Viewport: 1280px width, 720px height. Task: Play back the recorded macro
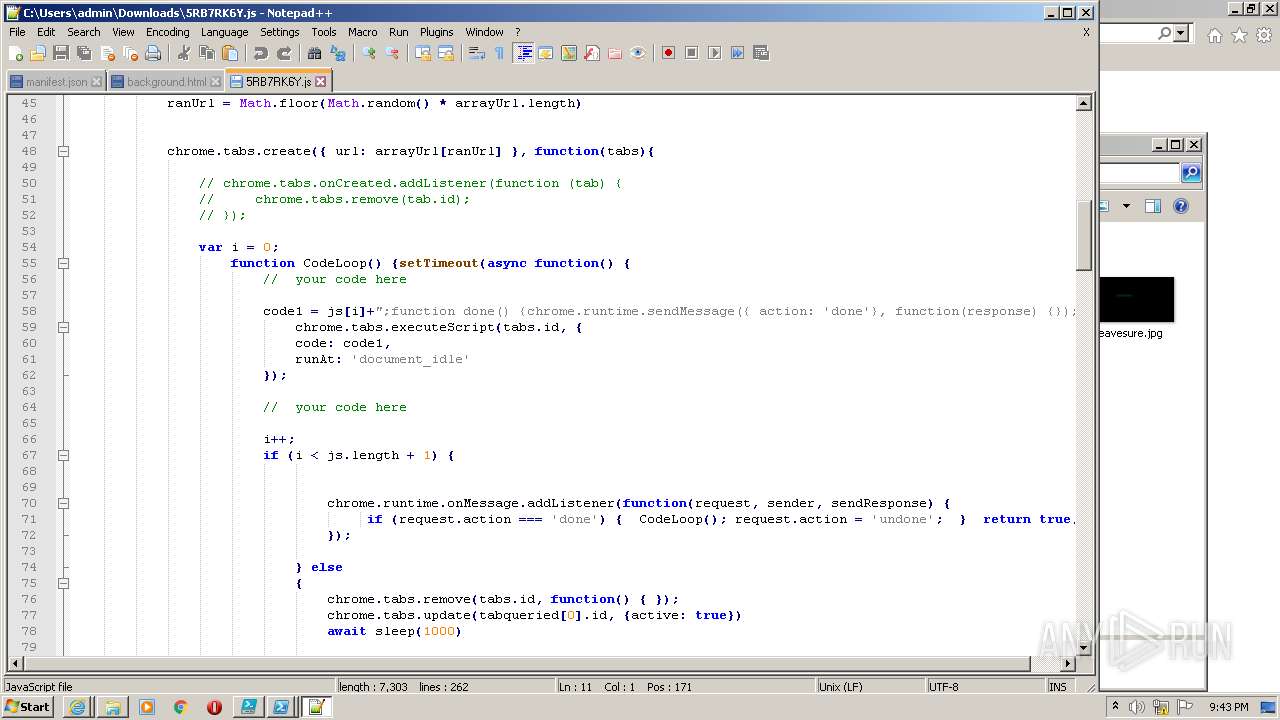715,53
